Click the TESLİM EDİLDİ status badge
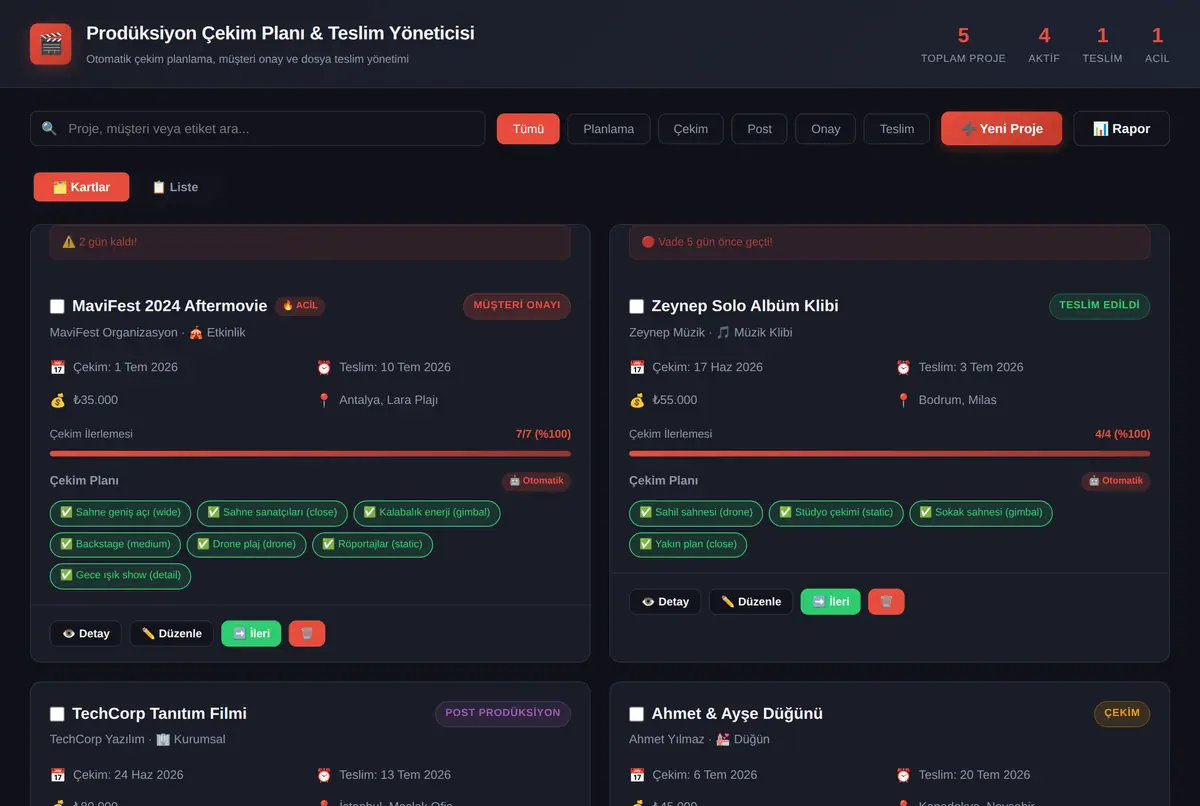Screen dimensions: 1200x806 (x=1099, y=306)
